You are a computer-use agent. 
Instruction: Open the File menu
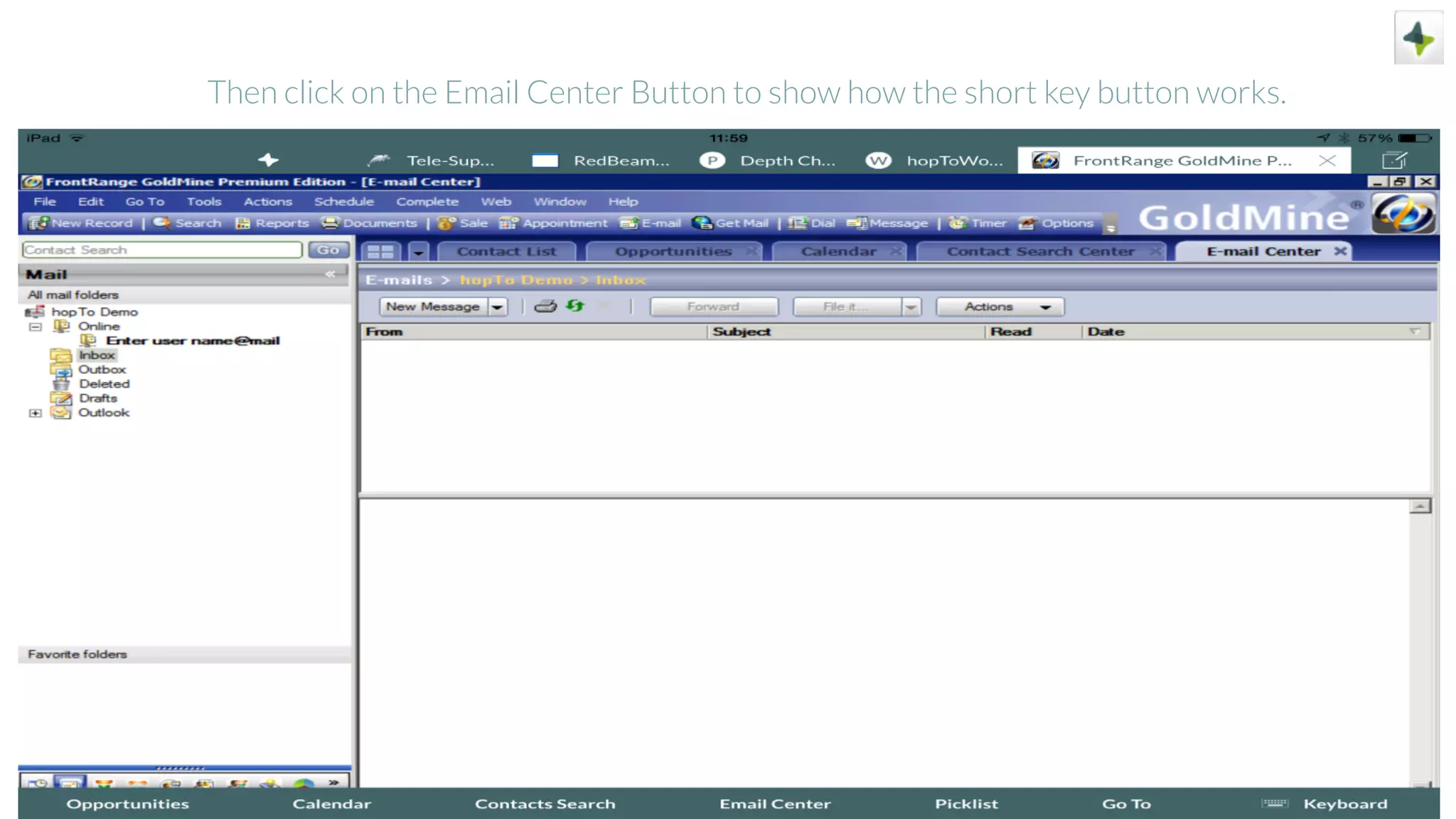pos(45,202)
